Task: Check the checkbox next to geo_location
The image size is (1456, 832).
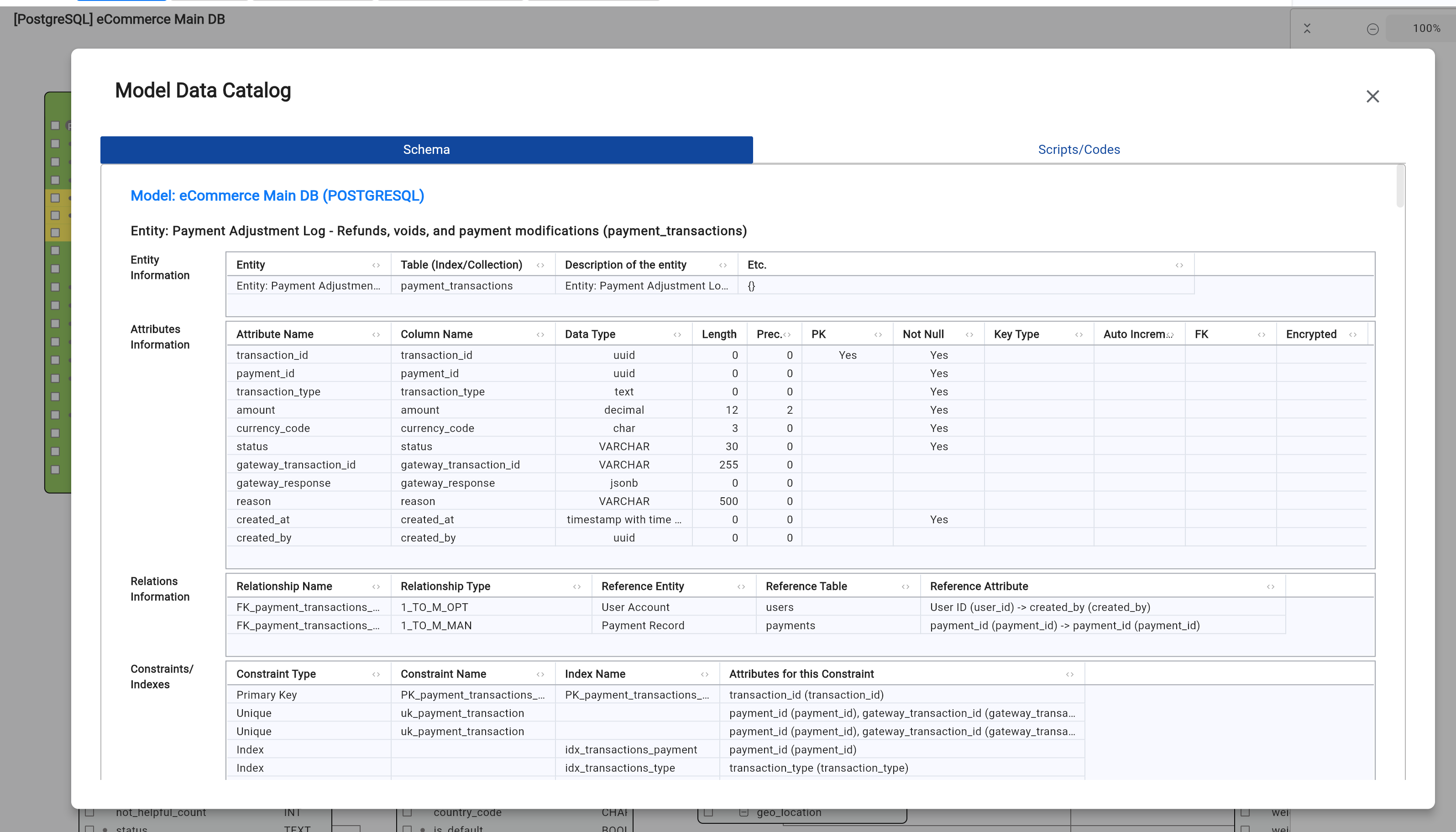Action: (x=708, y=811)
